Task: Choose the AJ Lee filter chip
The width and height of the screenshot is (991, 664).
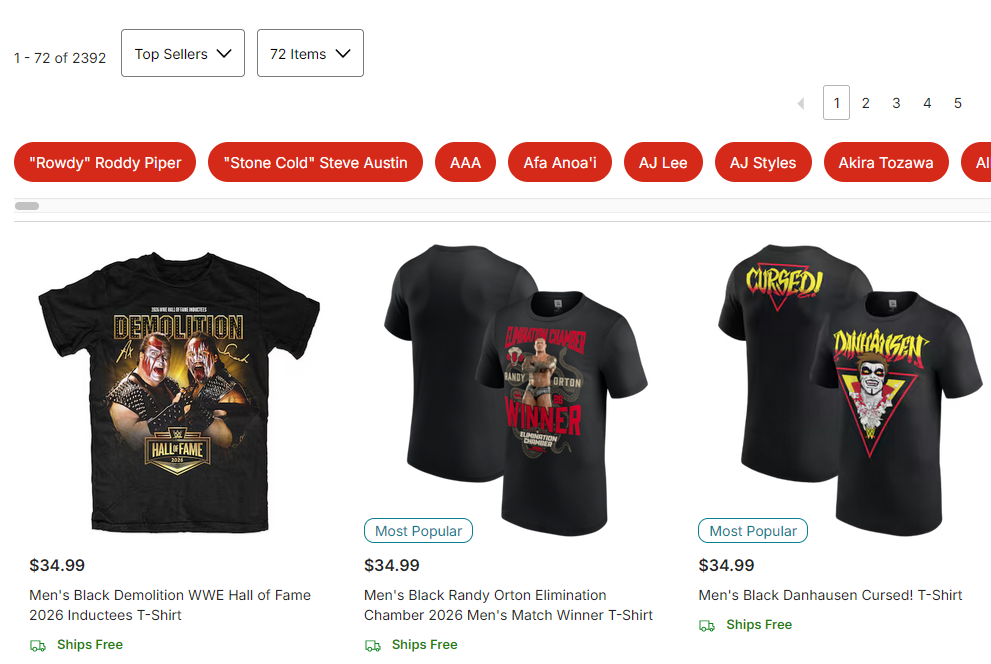Action: [x=663, y=162]
